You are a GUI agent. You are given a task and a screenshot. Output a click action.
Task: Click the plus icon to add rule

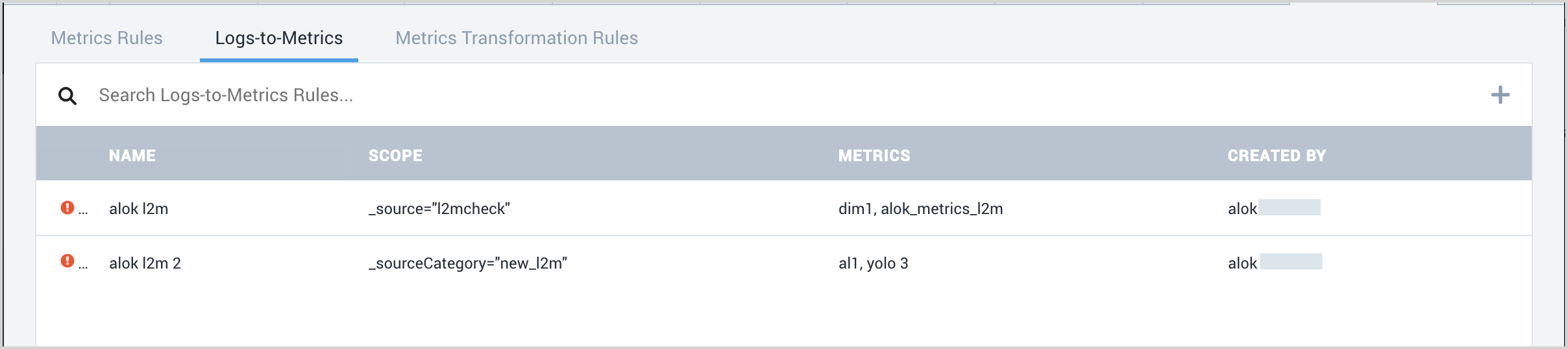[x=1500, y=95]
